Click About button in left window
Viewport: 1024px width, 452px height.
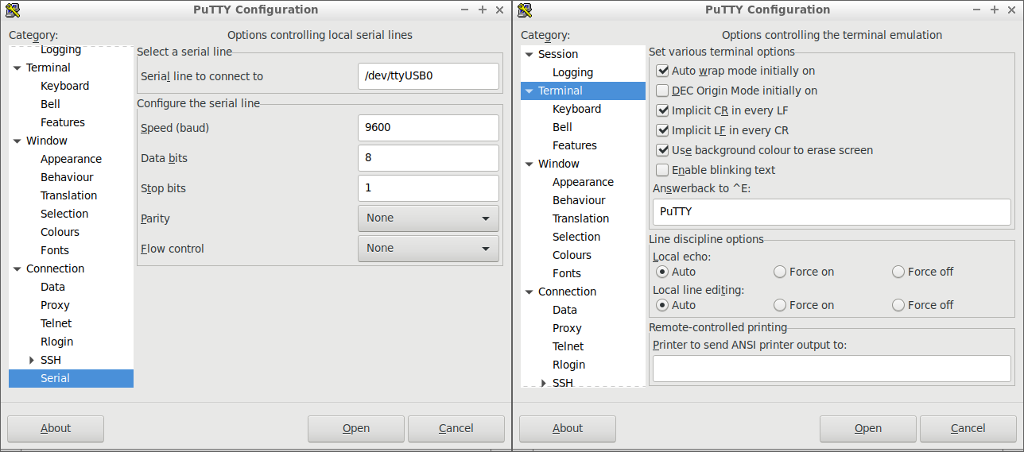tap(56, 428)
